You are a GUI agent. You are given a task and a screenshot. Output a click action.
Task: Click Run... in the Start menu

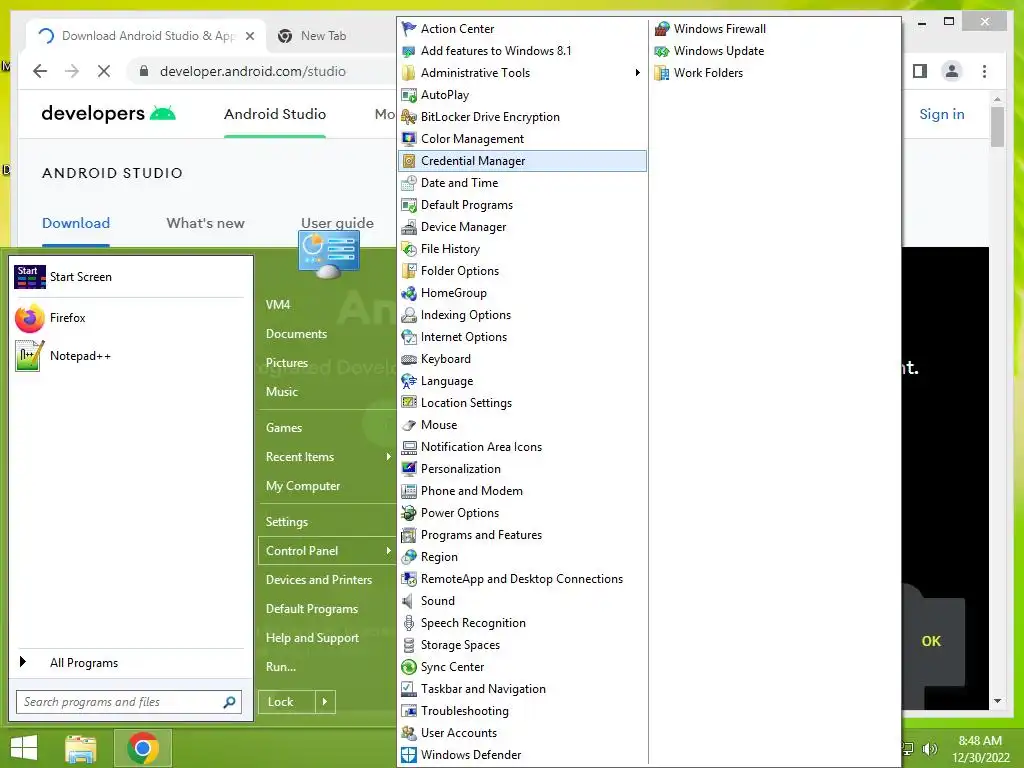coord(281,667)
